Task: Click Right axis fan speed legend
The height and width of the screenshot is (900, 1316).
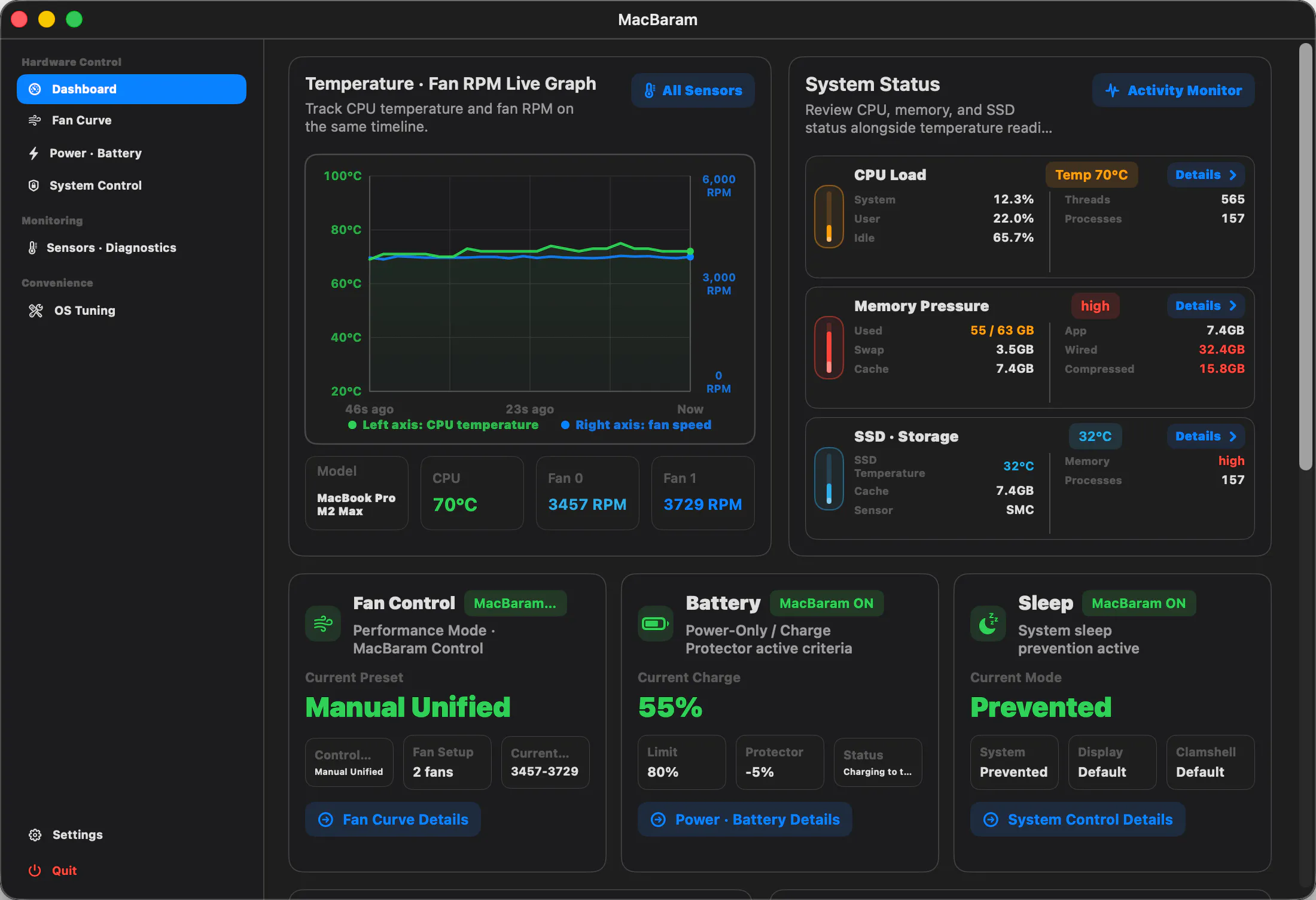Action: pos(636,425)
